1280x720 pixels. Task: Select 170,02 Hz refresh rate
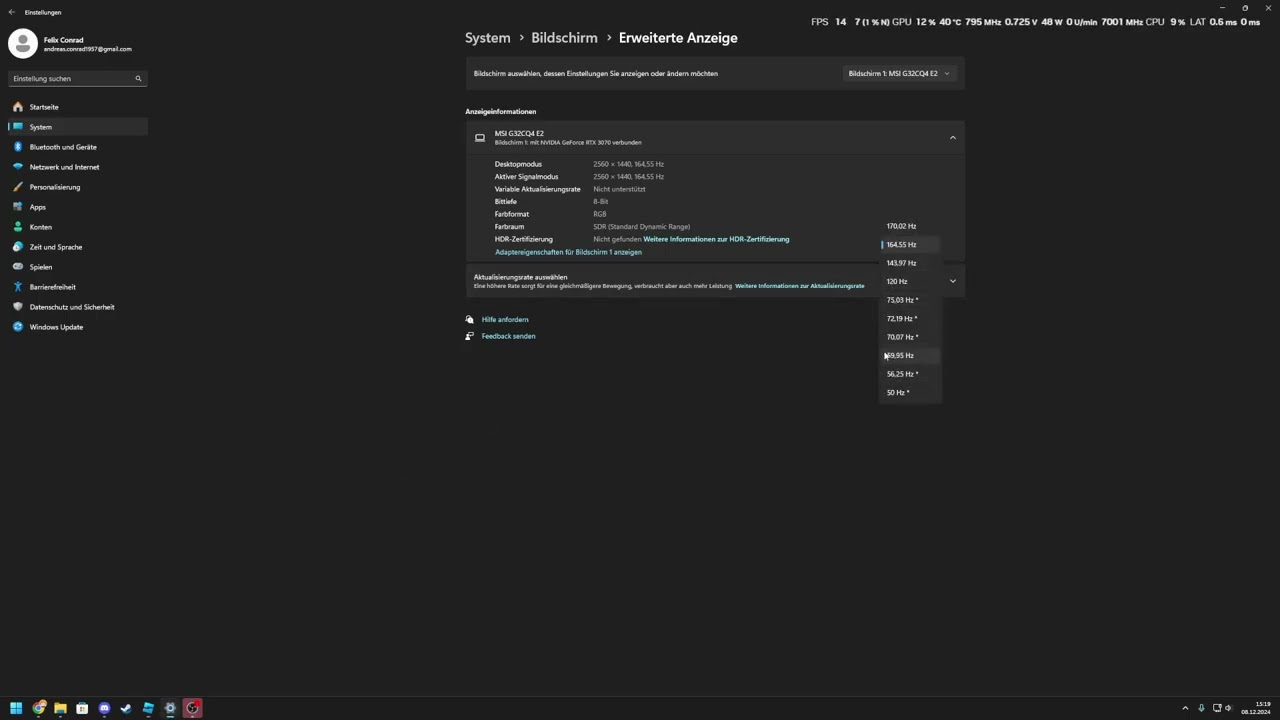(911, 226)
